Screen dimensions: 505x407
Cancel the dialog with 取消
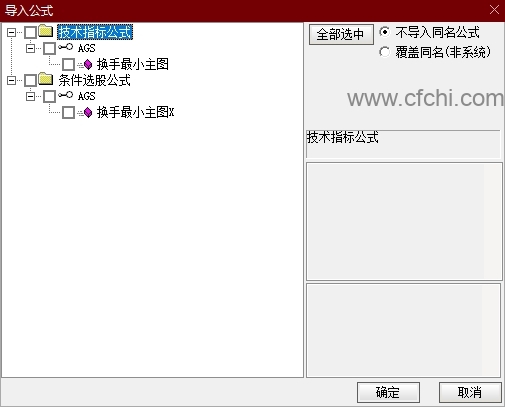click(470, 392)
